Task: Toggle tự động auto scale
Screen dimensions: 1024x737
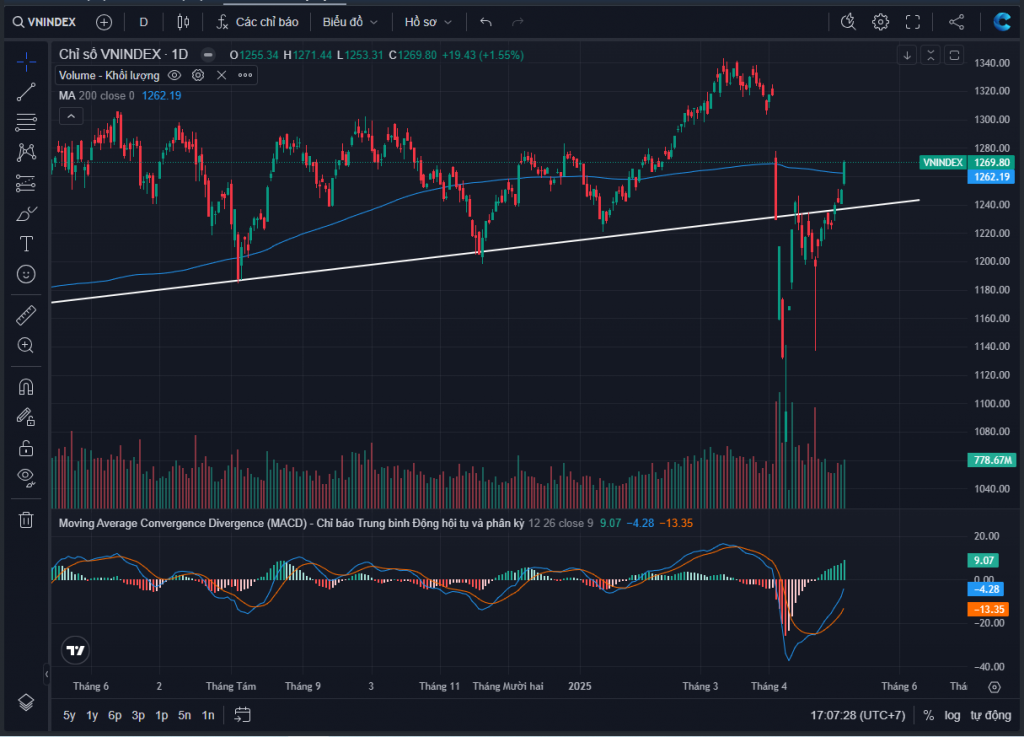Action: (x=991, y=715)
